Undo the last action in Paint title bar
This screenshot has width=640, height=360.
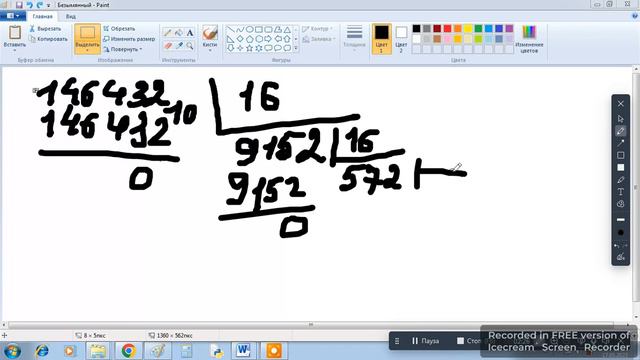(29, 5)
